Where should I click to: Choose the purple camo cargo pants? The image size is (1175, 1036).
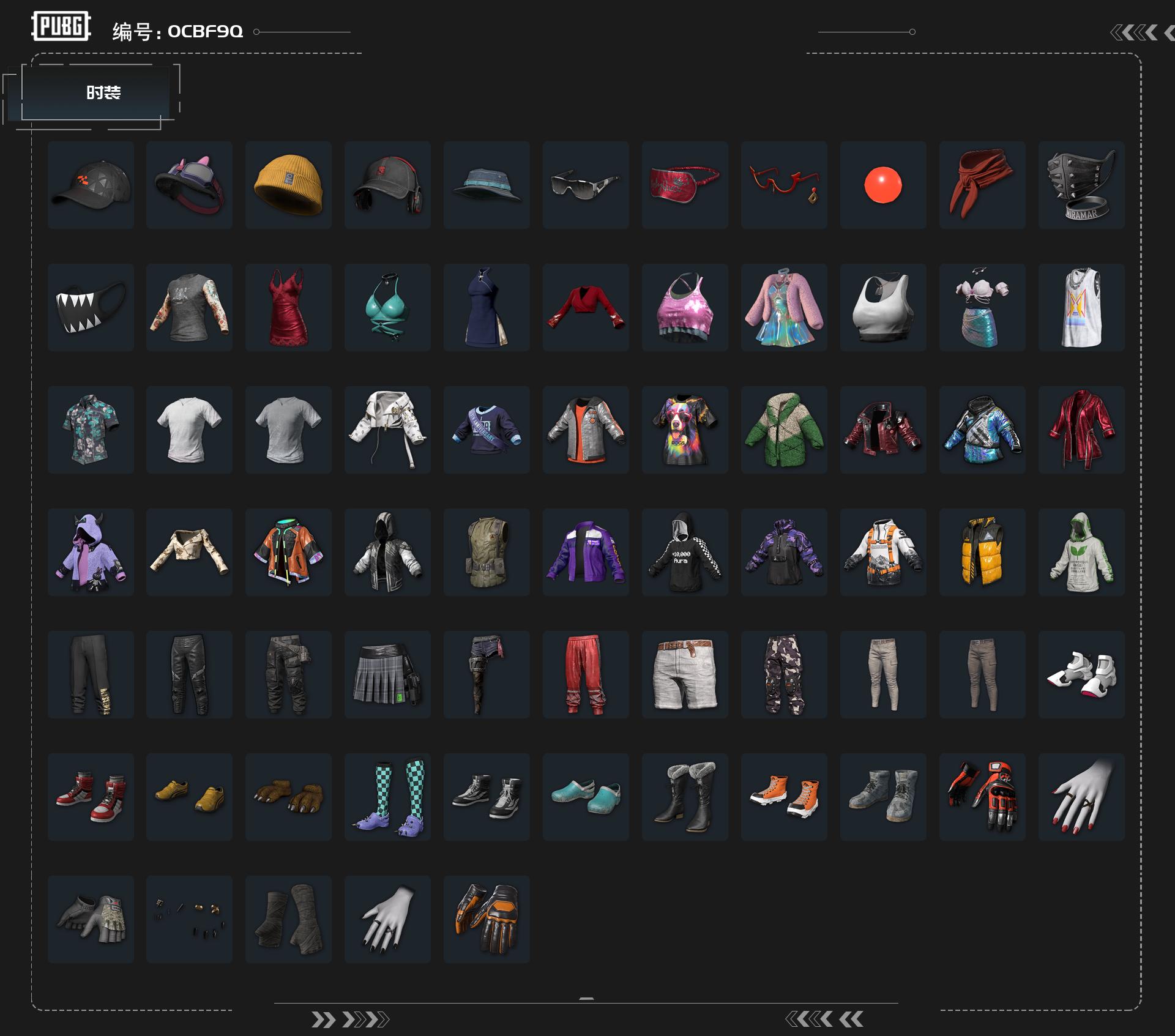(x=784, y=674)
